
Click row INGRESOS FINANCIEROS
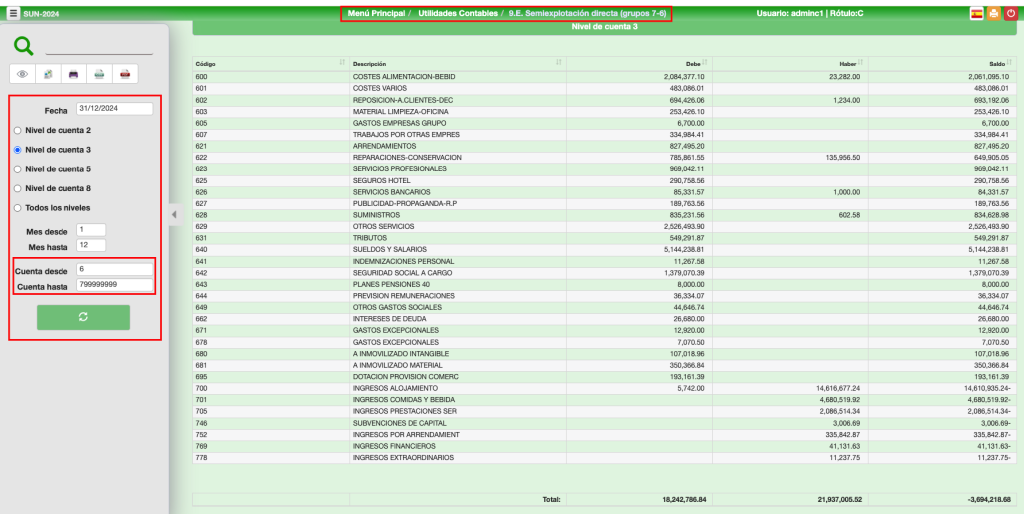[605, 446]
